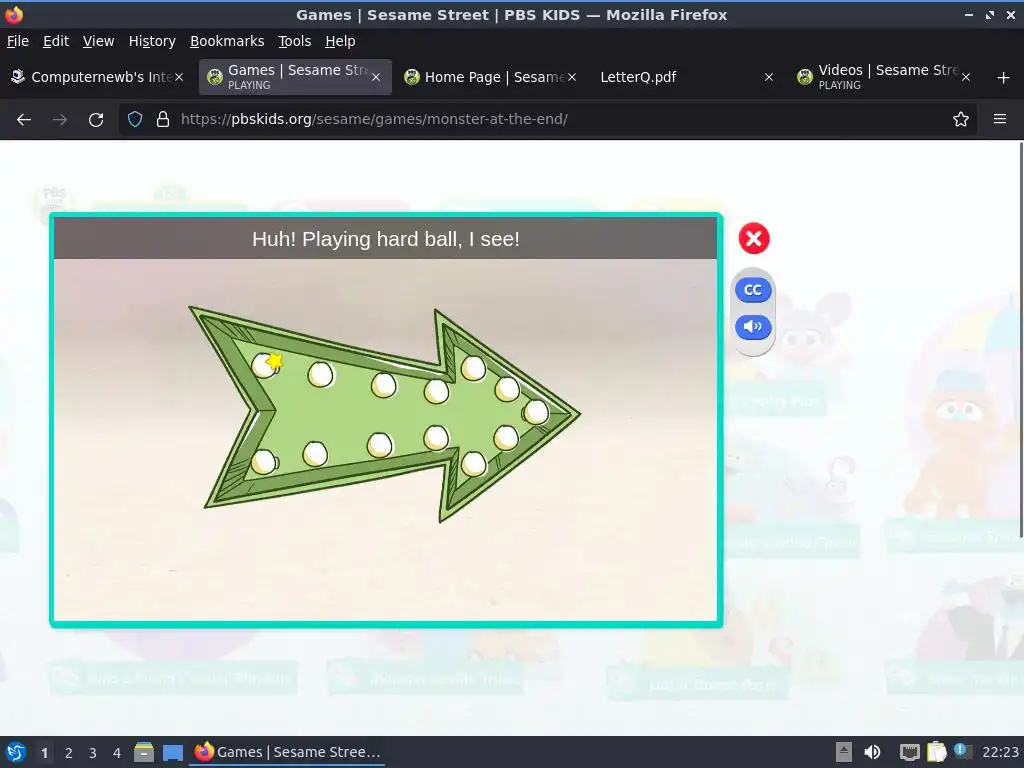Open the network tray icon
This screenshot has width=1024, height=768.
[909, 752]
